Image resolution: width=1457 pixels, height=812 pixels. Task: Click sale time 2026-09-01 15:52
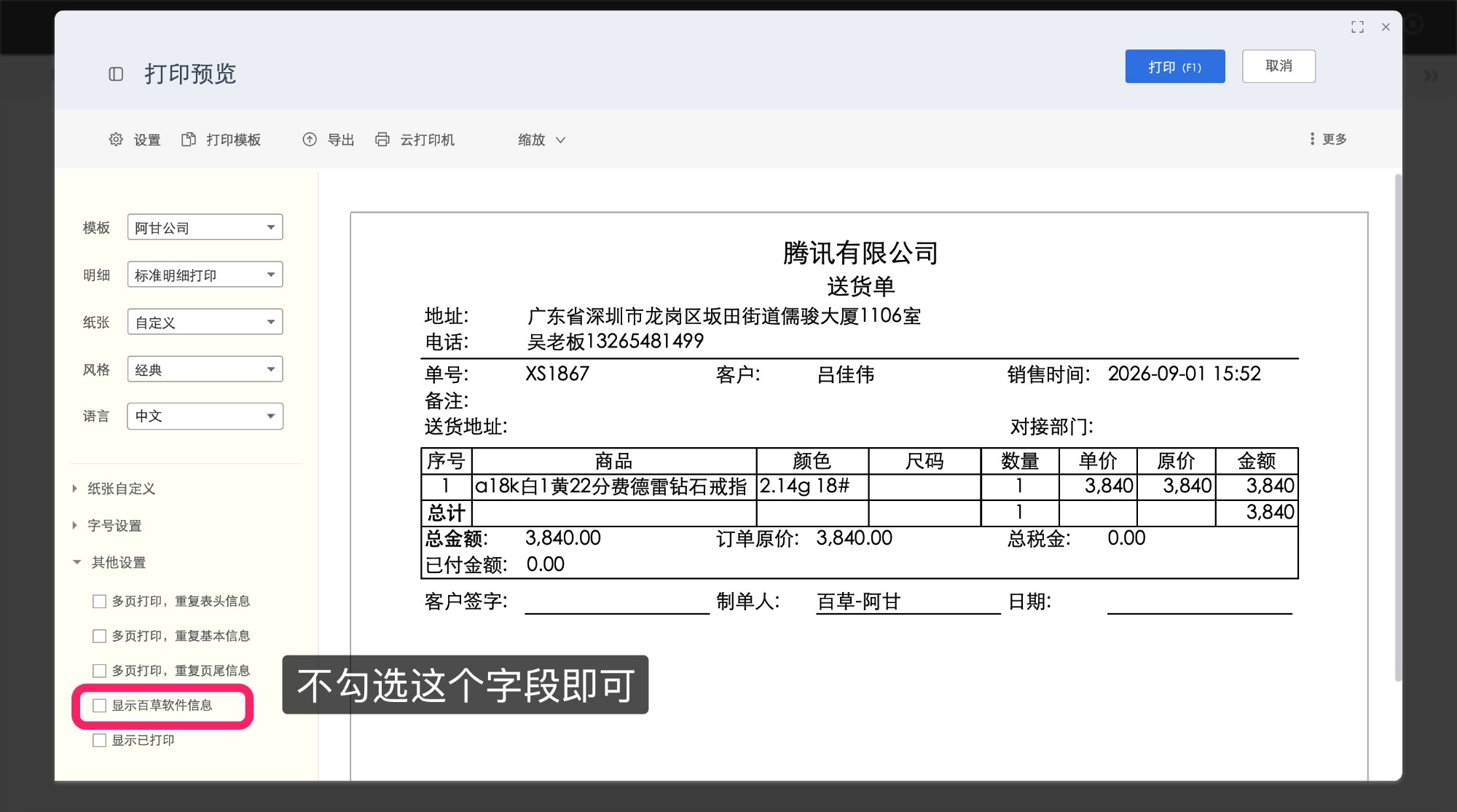pyautogui.click(x=1184, y=374)
